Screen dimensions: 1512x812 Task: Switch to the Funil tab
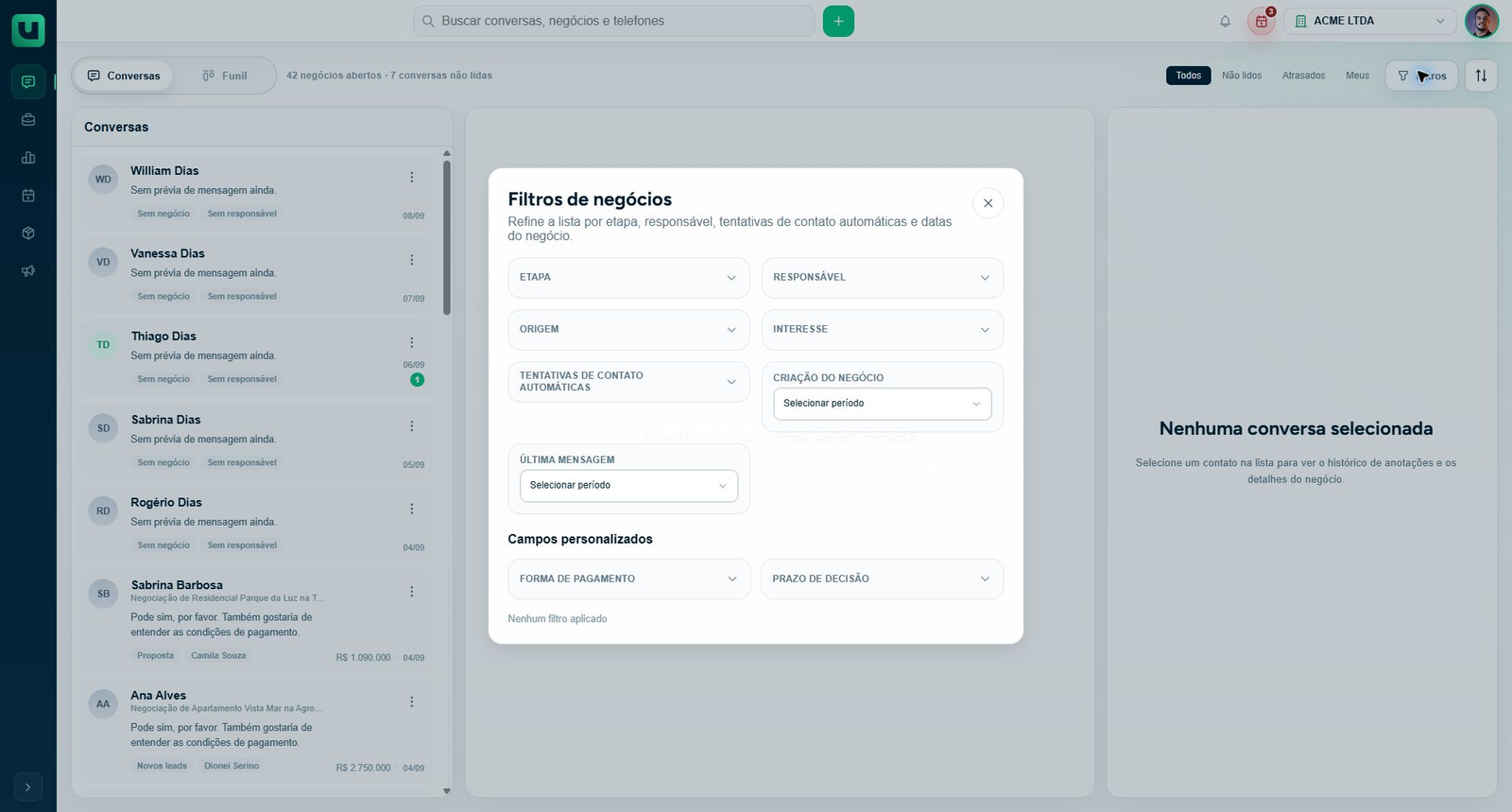pos(225,76)
